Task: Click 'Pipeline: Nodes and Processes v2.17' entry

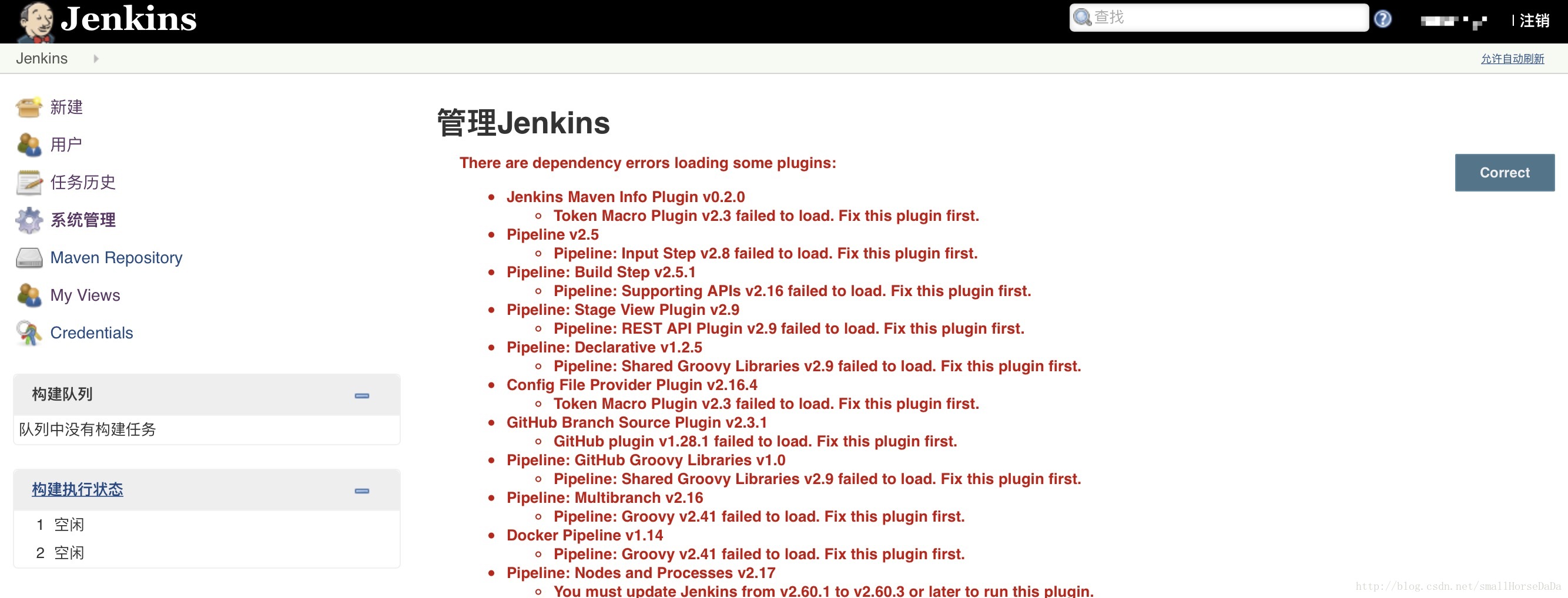Action: [x=641, y=573]
